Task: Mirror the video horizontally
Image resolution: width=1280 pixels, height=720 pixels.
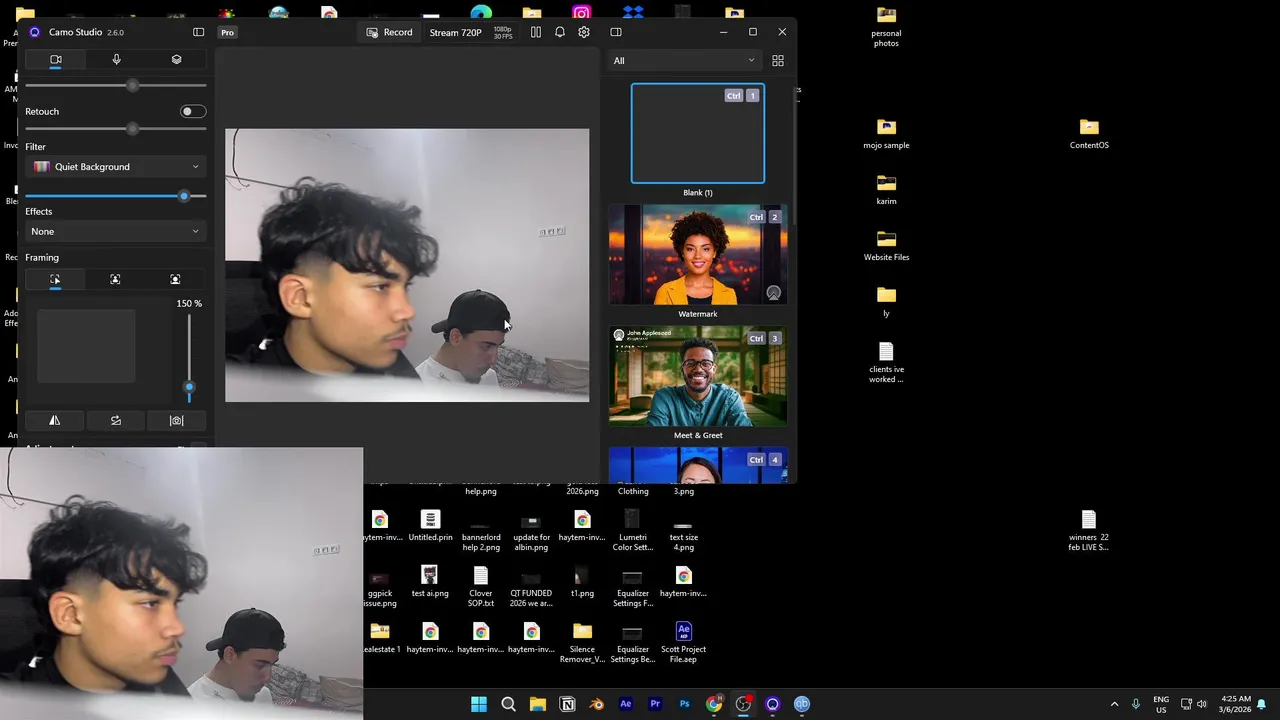Action: pyautogui.click(x=55, y=420)
